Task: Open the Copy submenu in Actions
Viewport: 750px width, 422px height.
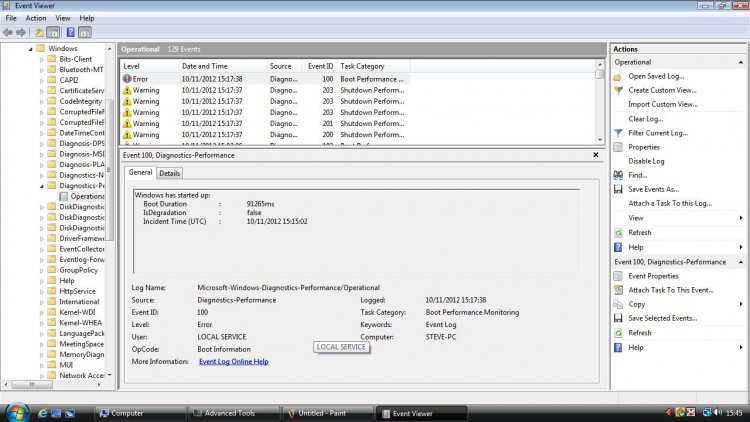Action: tap(741, 304)
